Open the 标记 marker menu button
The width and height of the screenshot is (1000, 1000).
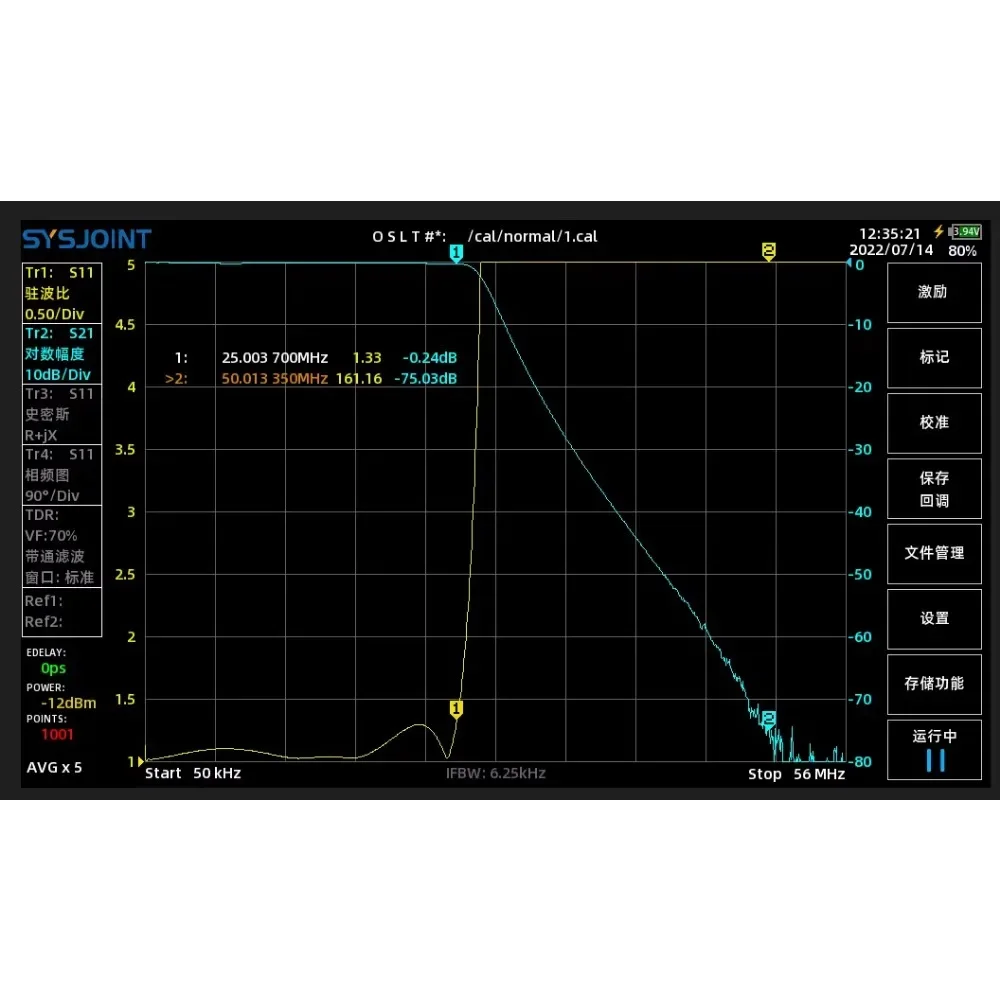(934, 358)
